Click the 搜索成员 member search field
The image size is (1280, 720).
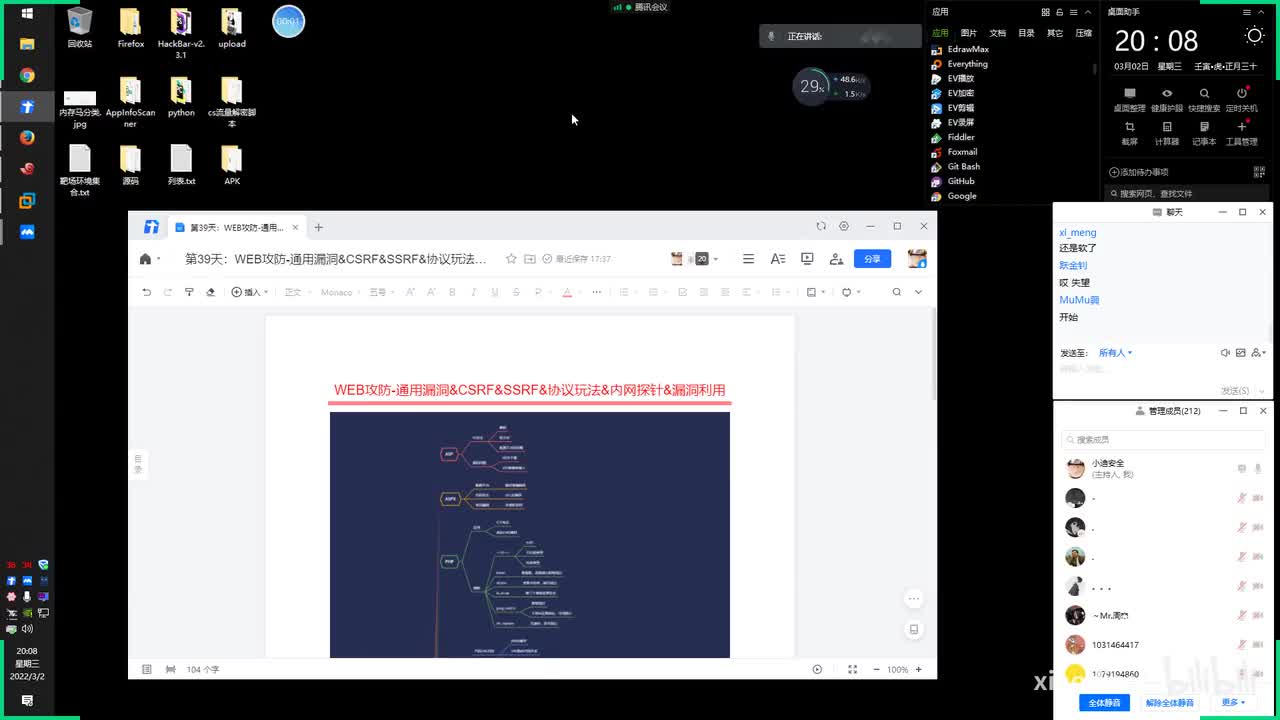coord(1162,439)
